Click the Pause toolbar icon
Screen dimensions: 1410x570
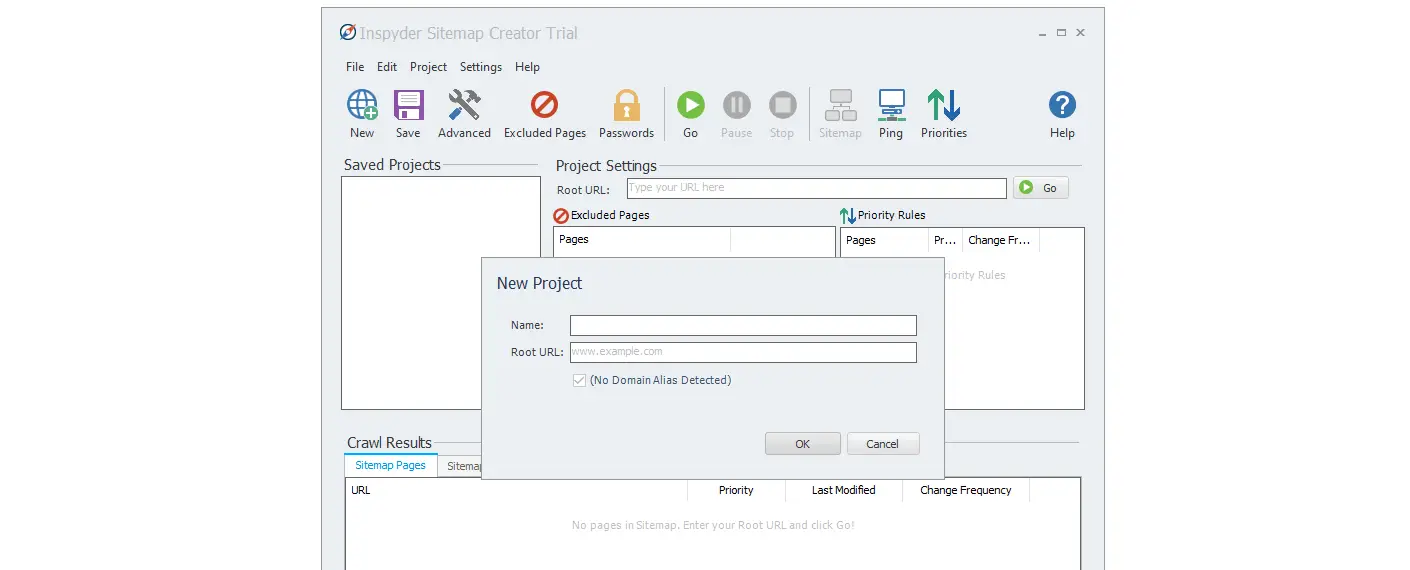(x=736, y=105)
